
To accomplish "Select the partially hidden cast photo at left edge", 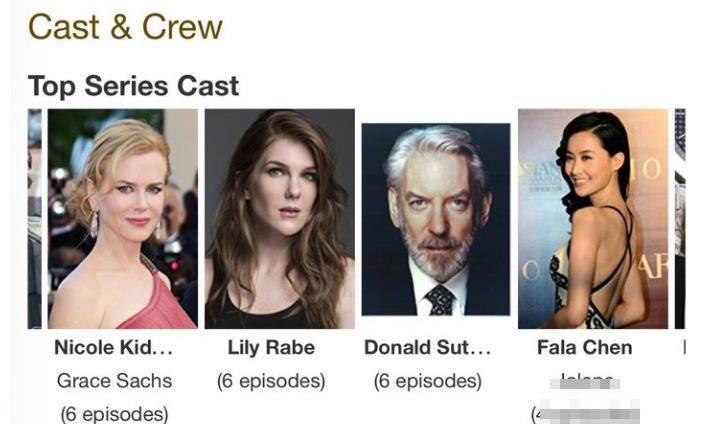I will (x=34, y=219).
